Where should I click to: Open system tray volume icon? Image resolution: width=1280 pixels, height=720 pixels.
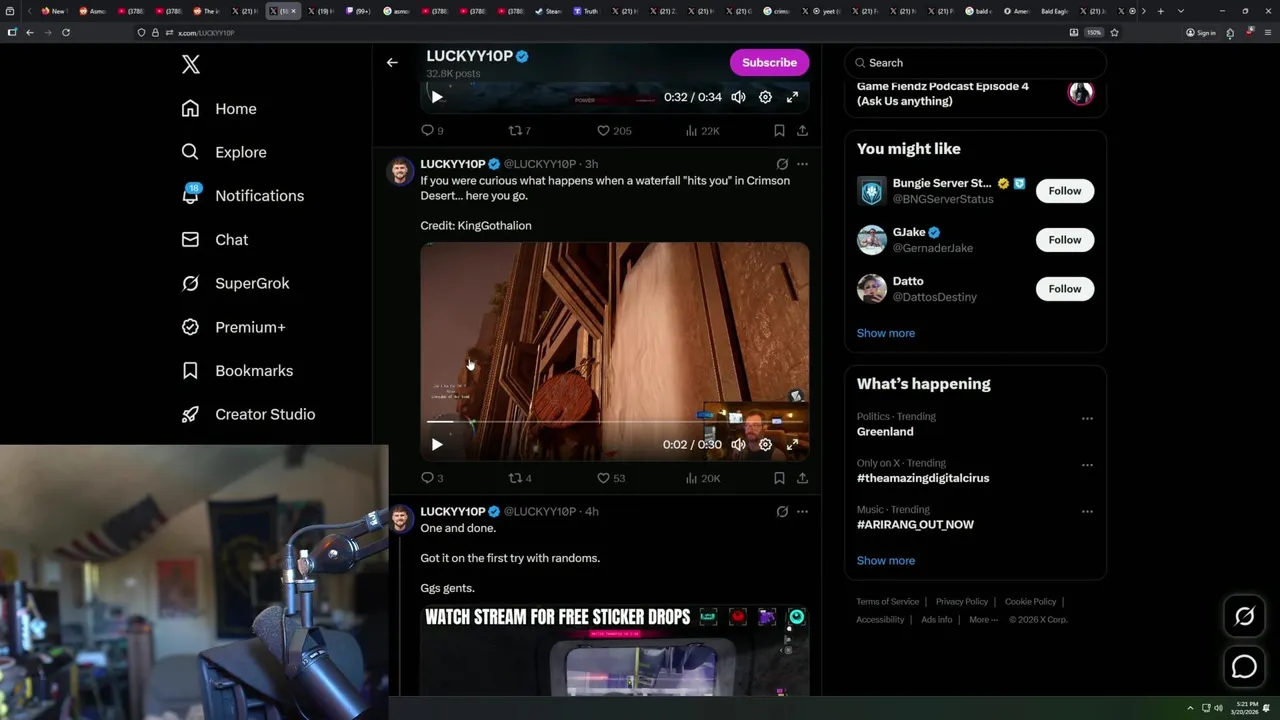click(1218, 708)
